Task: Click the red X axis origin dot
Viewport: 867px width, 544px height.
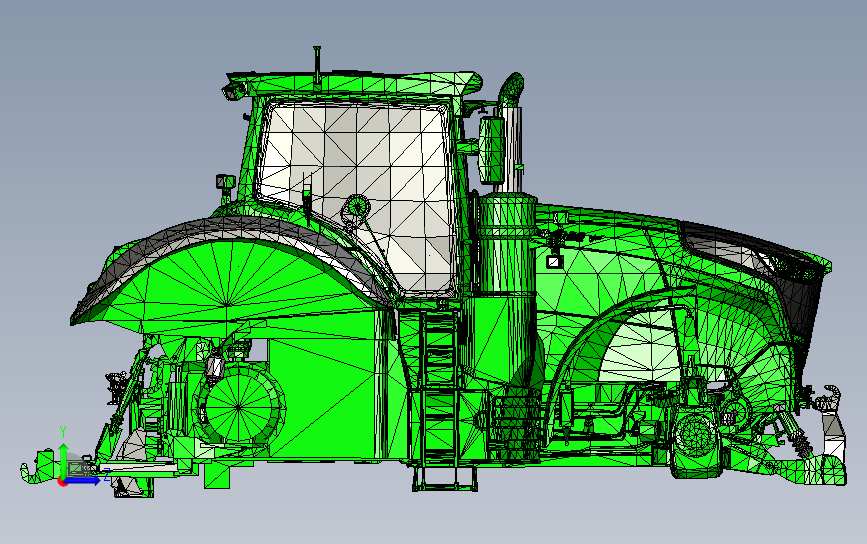Action: (63, 482)
